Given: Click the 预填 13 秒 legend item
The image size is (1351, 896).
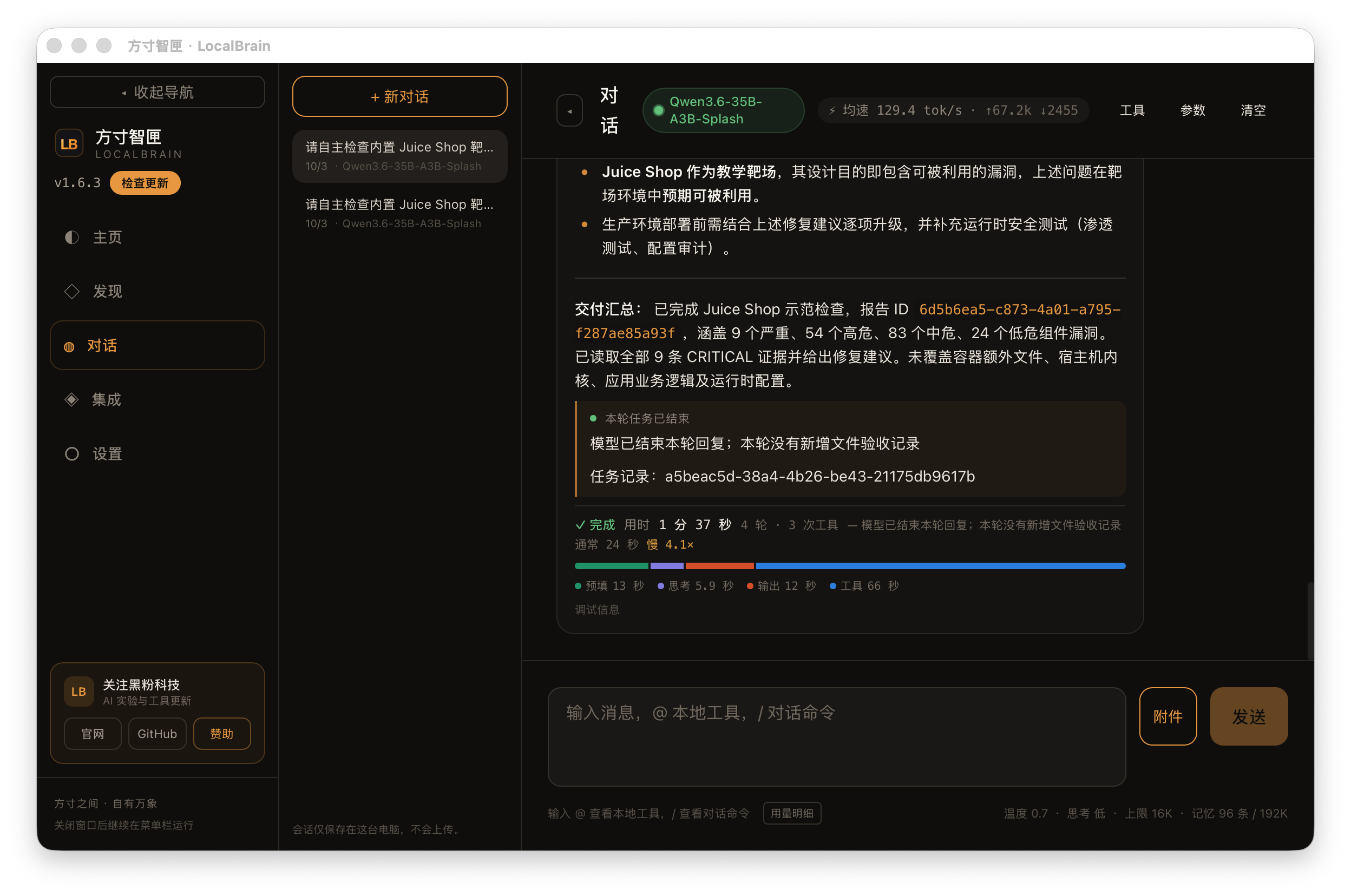Looking at the screenshot, I should 609,586.
